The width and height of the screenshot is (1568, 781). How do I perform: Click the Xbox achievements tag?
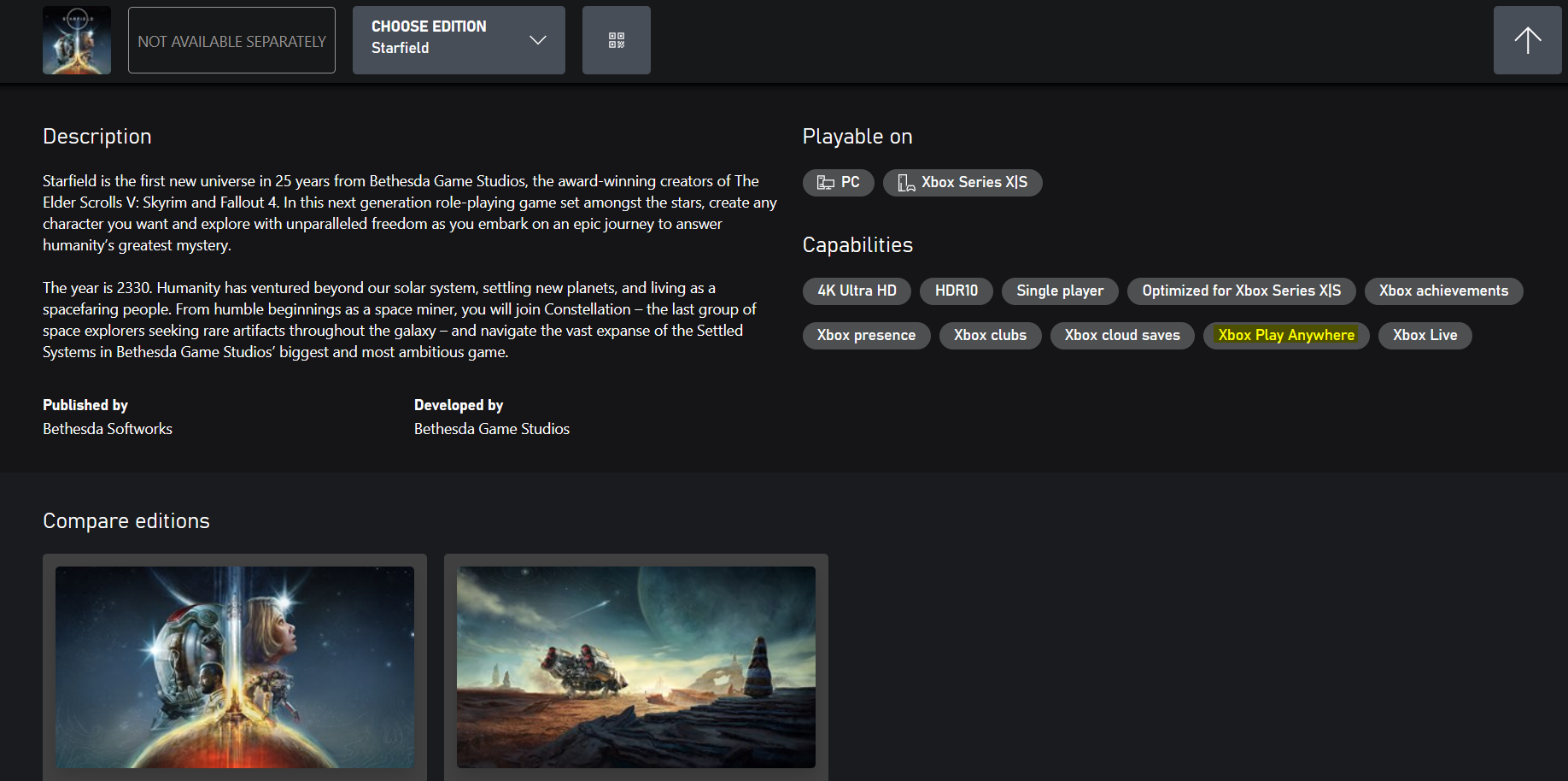1443,291
